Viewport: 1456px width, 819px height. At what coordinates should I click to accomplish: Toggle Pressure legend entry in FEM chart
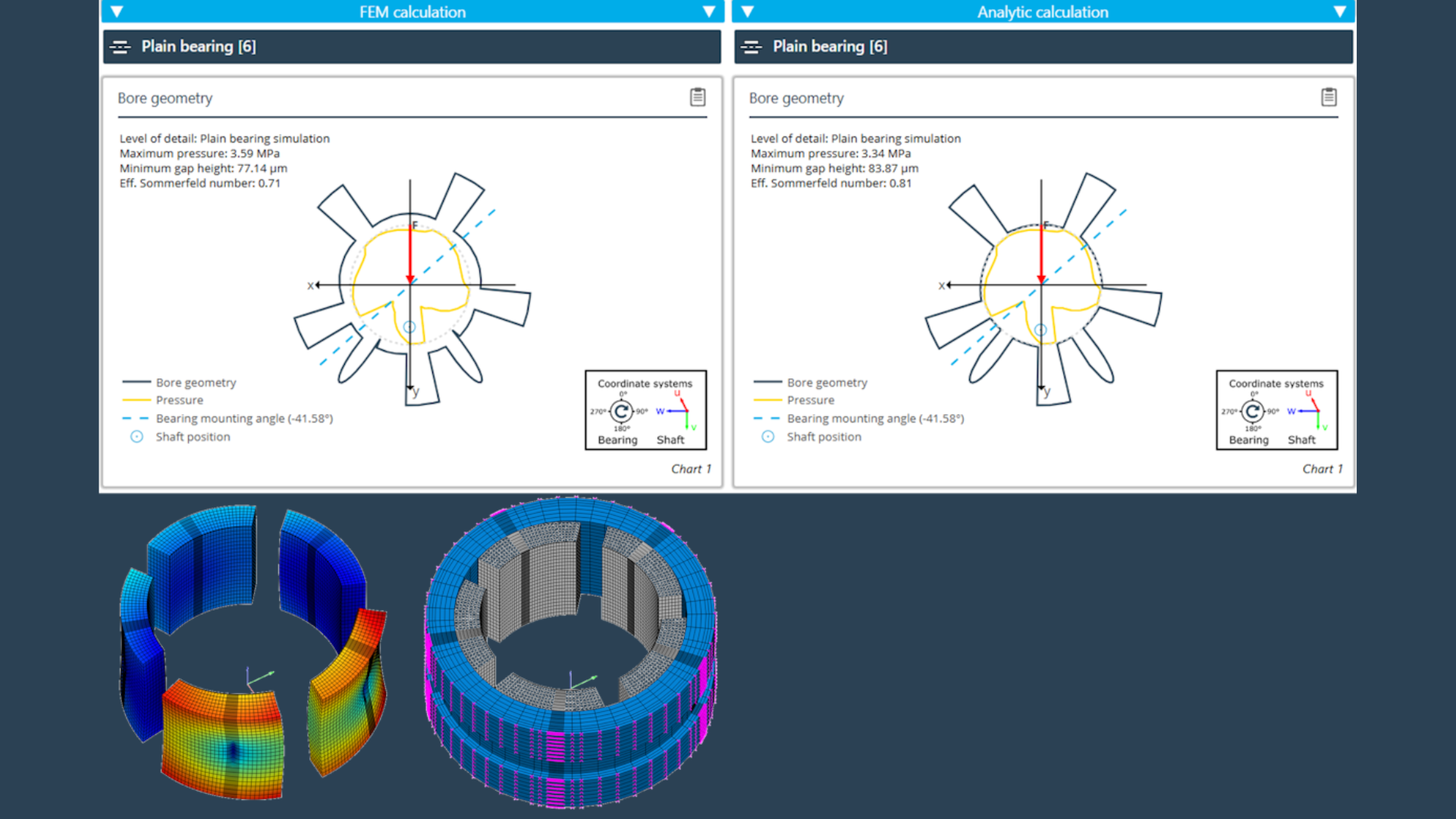[x=163, y=400]
